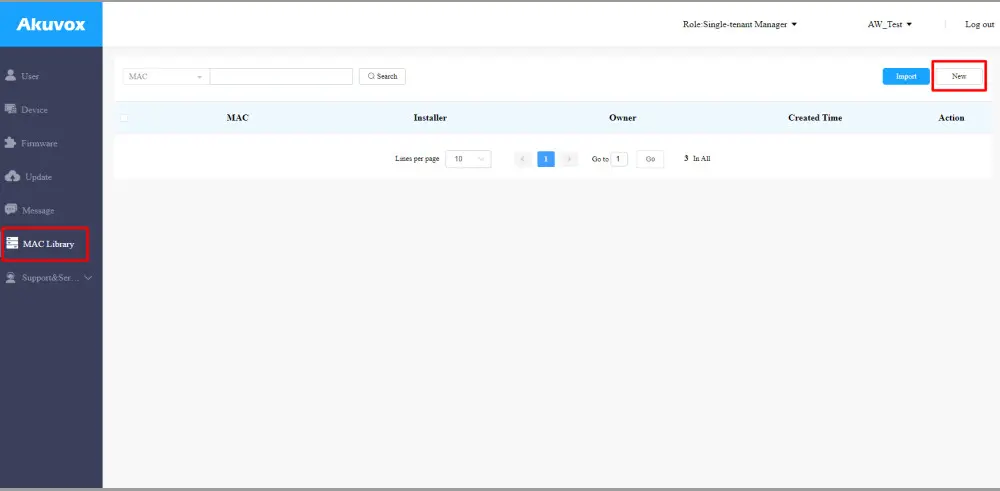
Task: Click the Go pagination button
Action: point(650,159)
